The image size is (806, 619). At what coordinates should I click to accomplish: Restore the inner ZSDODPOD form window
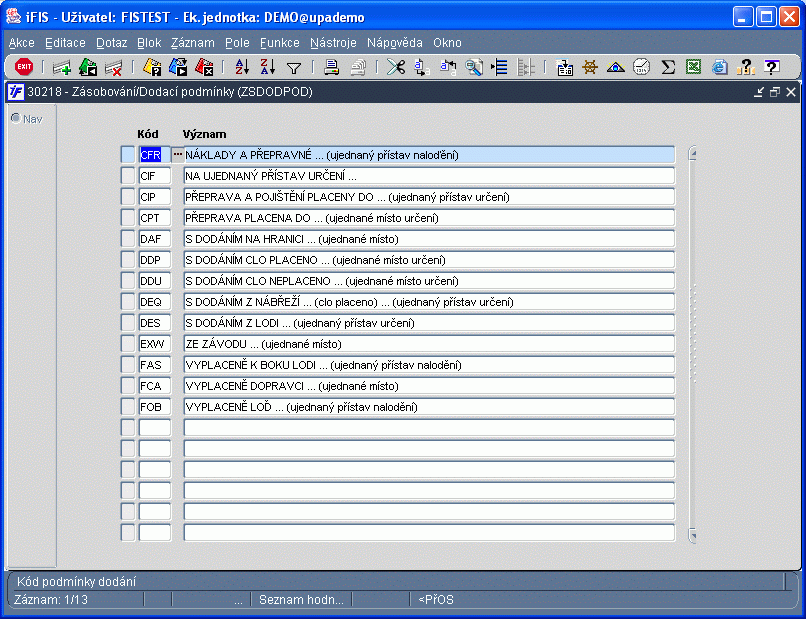[775, 92]
